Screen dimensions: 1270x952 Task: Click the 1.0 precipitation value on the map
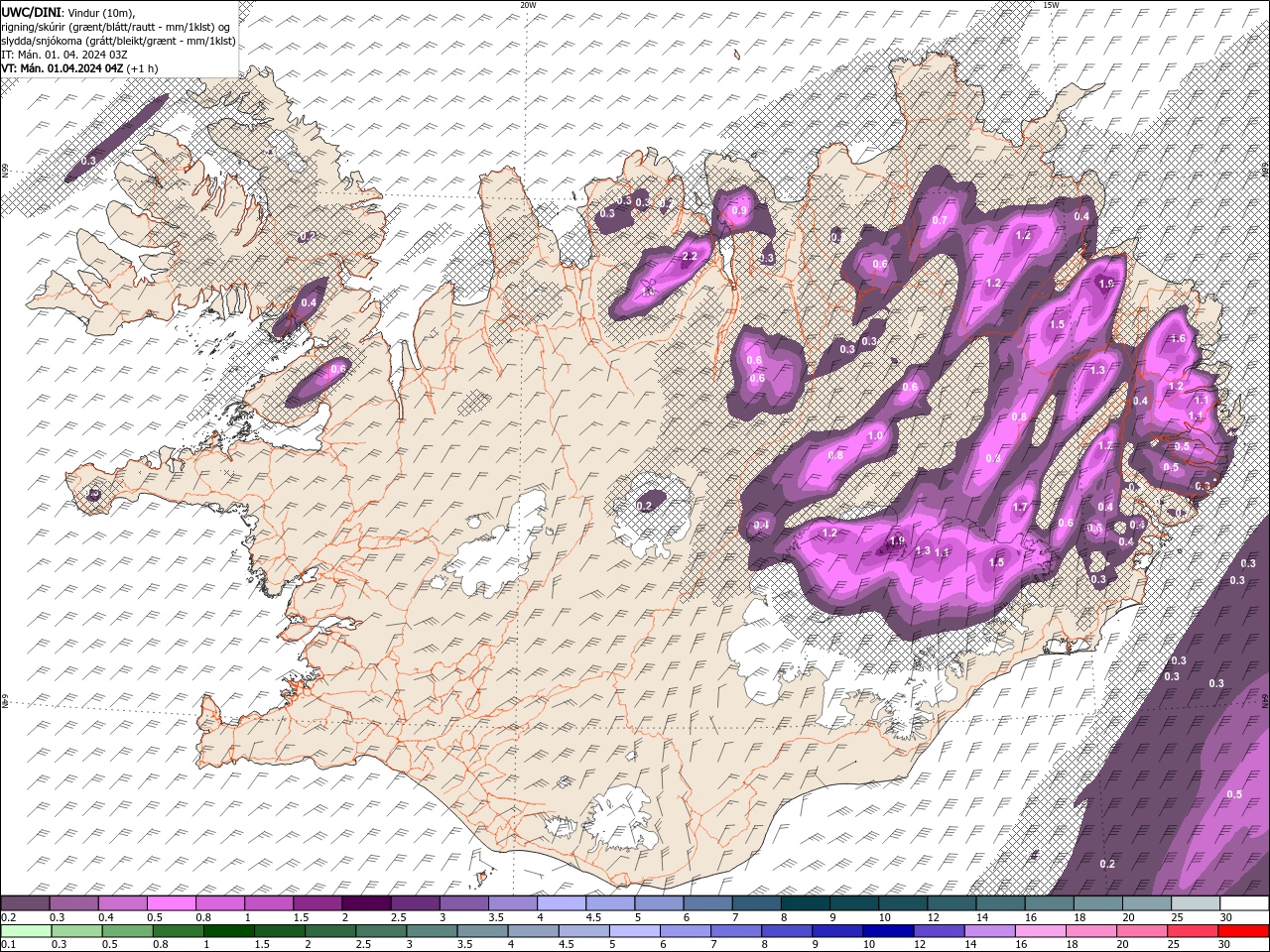click(875, 435)
